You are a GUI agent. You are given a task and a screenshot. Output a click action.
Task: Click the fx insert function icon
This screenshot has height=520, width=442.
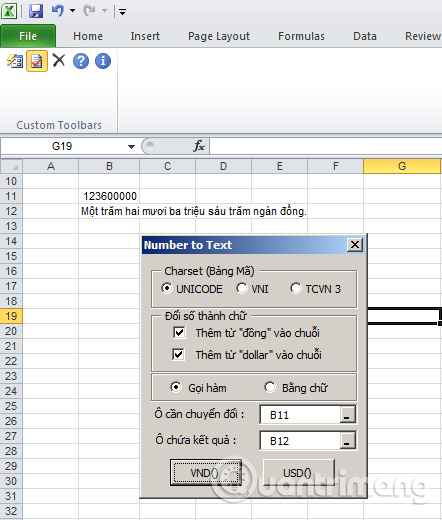[x=199, y=146]
